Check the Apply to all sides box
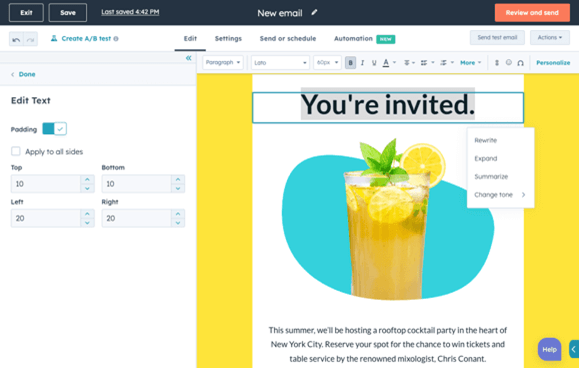This screenshot has width=579, height=368. [16, 151]
